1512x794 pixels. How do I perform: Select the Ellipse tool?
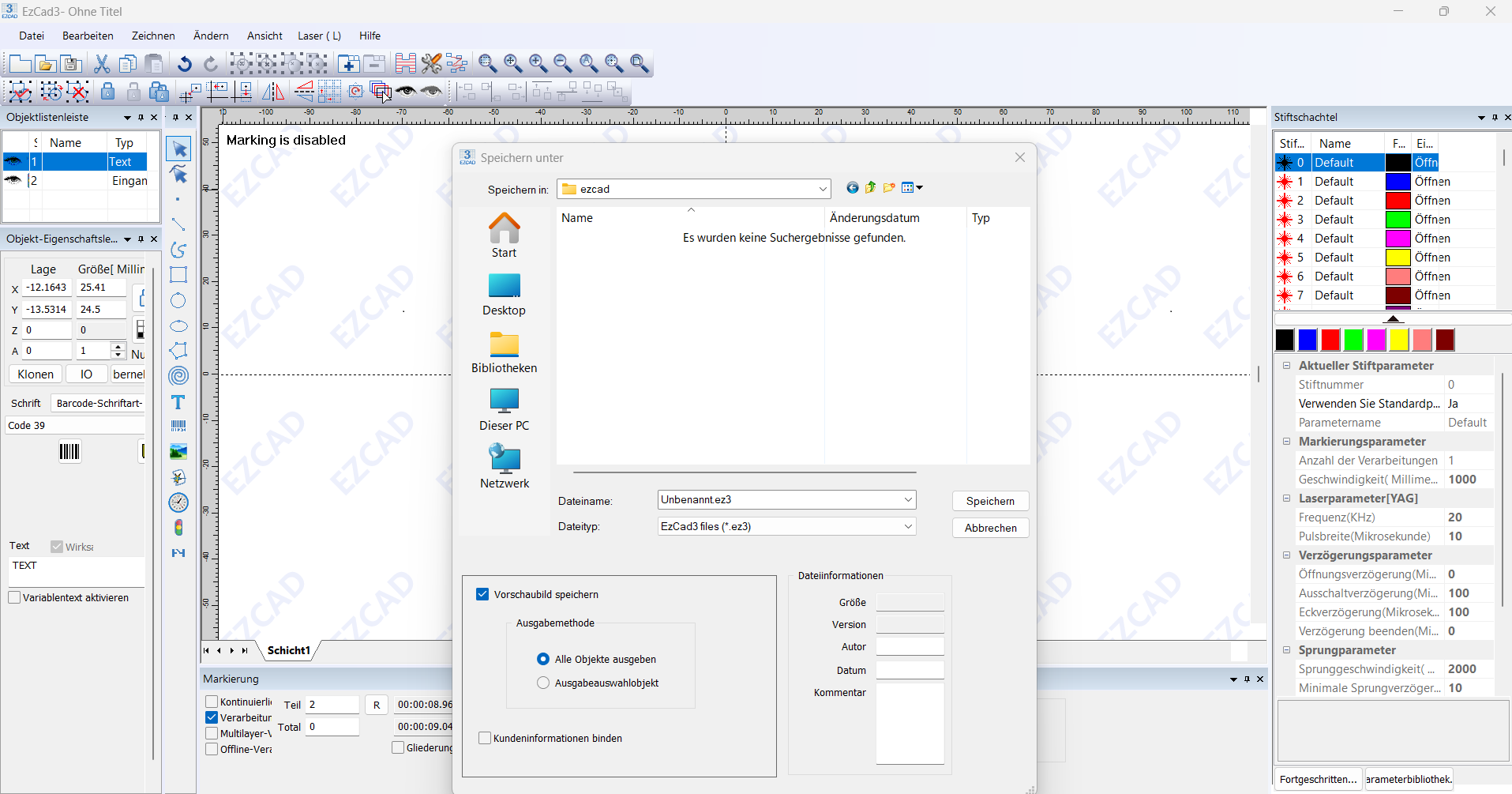coord(179,326)
